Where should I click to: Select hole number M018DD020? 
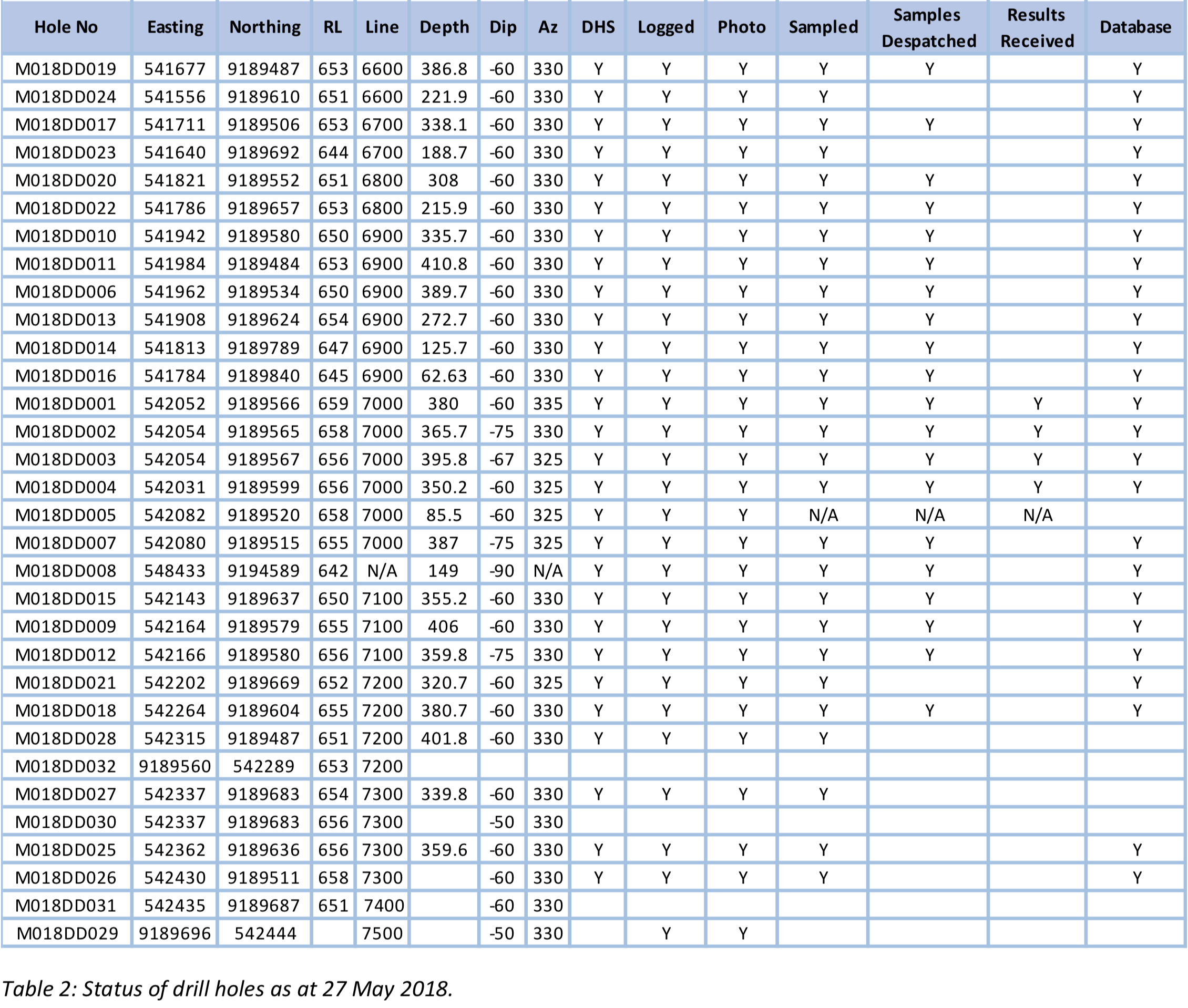click(66, 180)
